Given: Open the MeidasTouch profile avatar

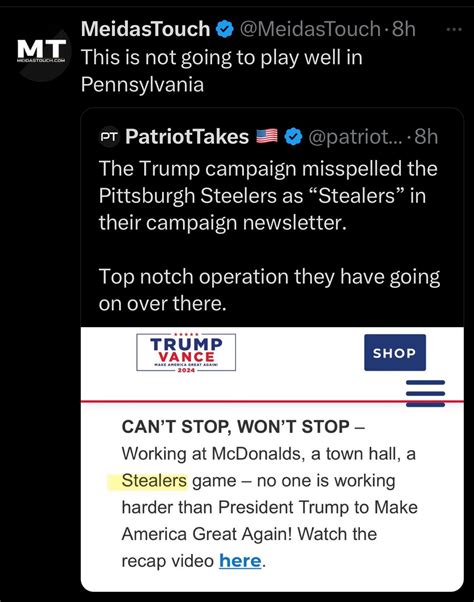Looking at the screenshot, I should [42, 52].
